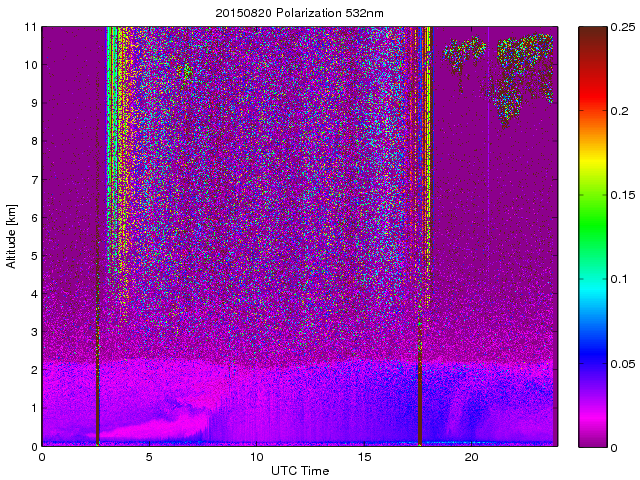Click the x-axis tick label 10

coord(256,457)
